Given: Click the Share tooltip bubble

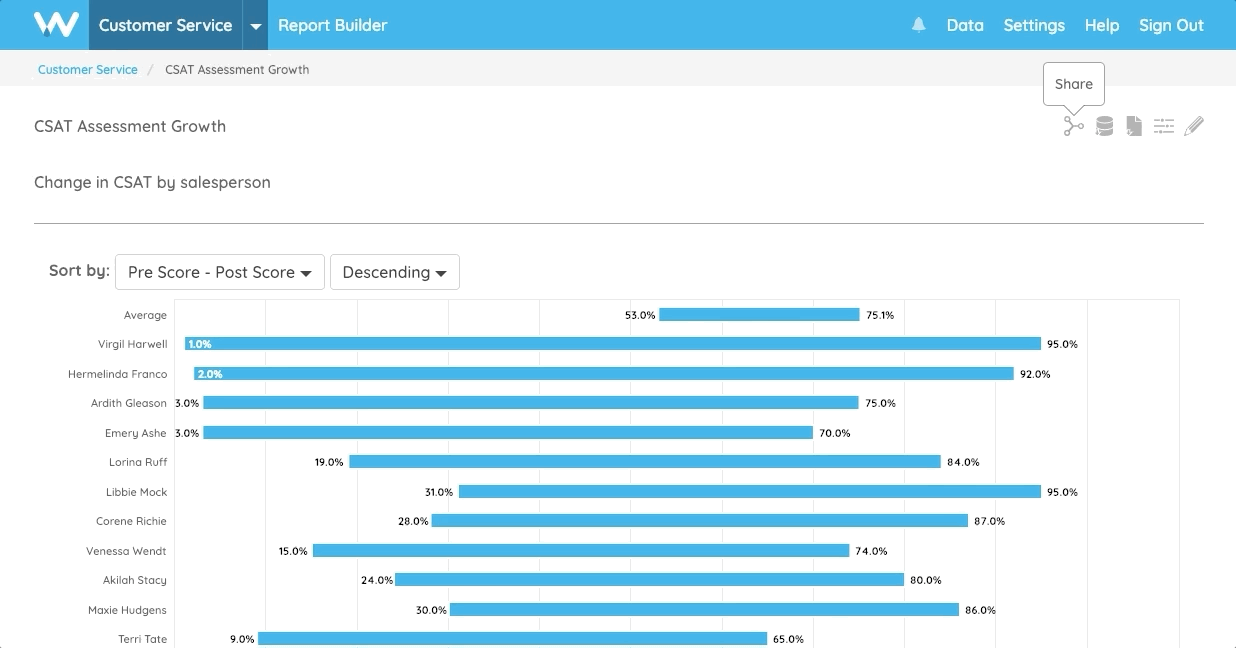Looking at the screenshot, I should [x=1073, y=84].
